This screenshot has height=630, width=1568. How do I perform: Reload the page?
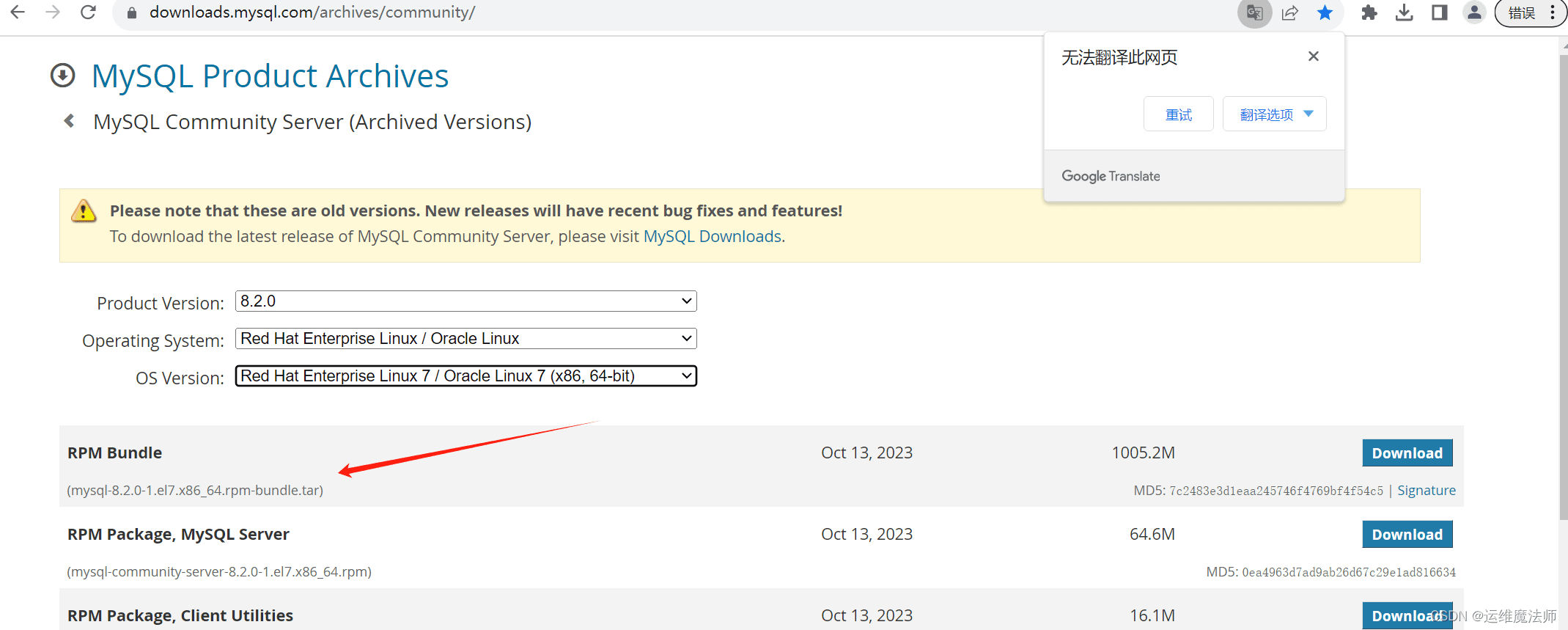point(88,12)
